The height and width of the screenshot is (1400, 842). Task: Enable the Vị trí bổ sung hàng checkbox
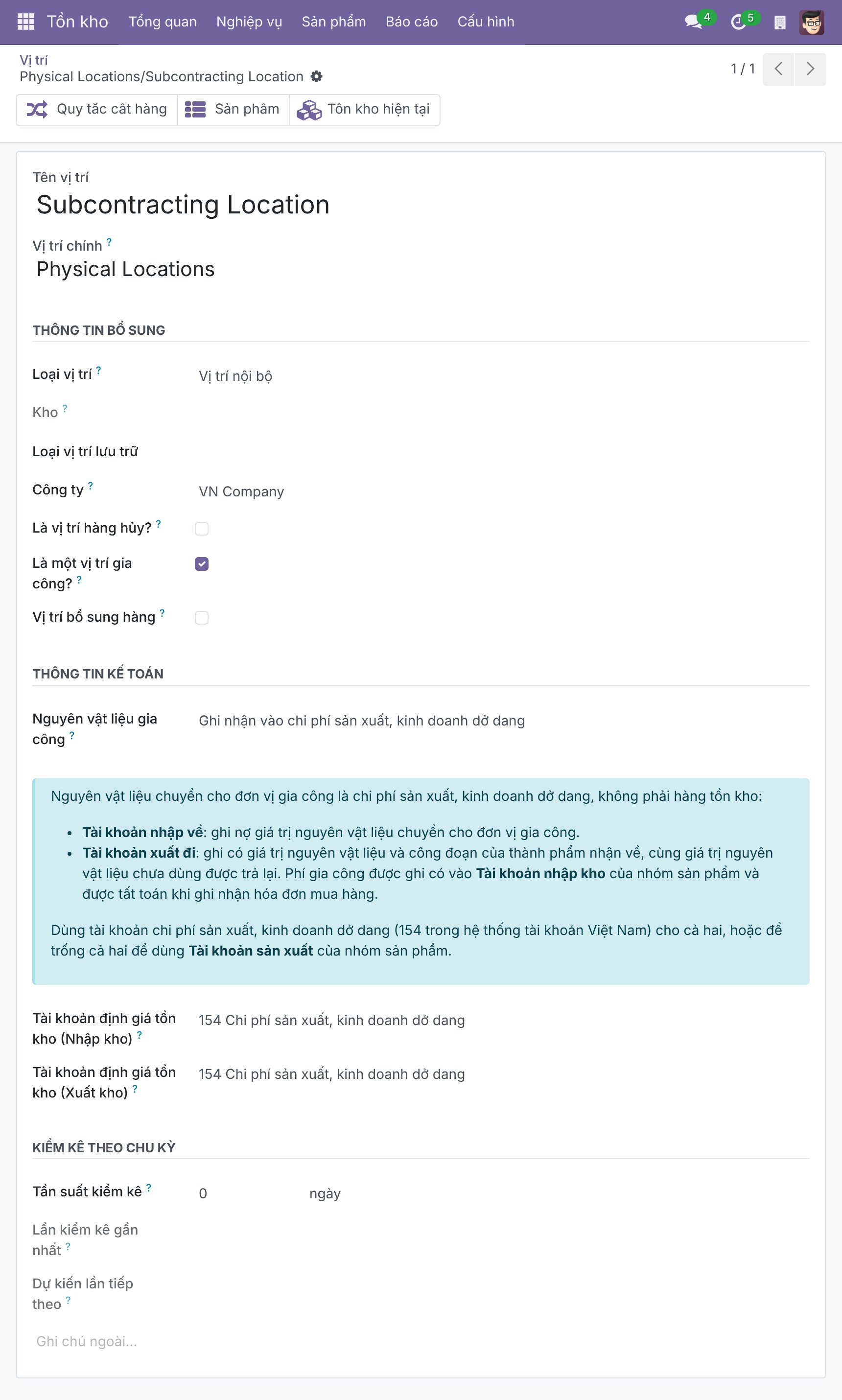coord(201,617)
